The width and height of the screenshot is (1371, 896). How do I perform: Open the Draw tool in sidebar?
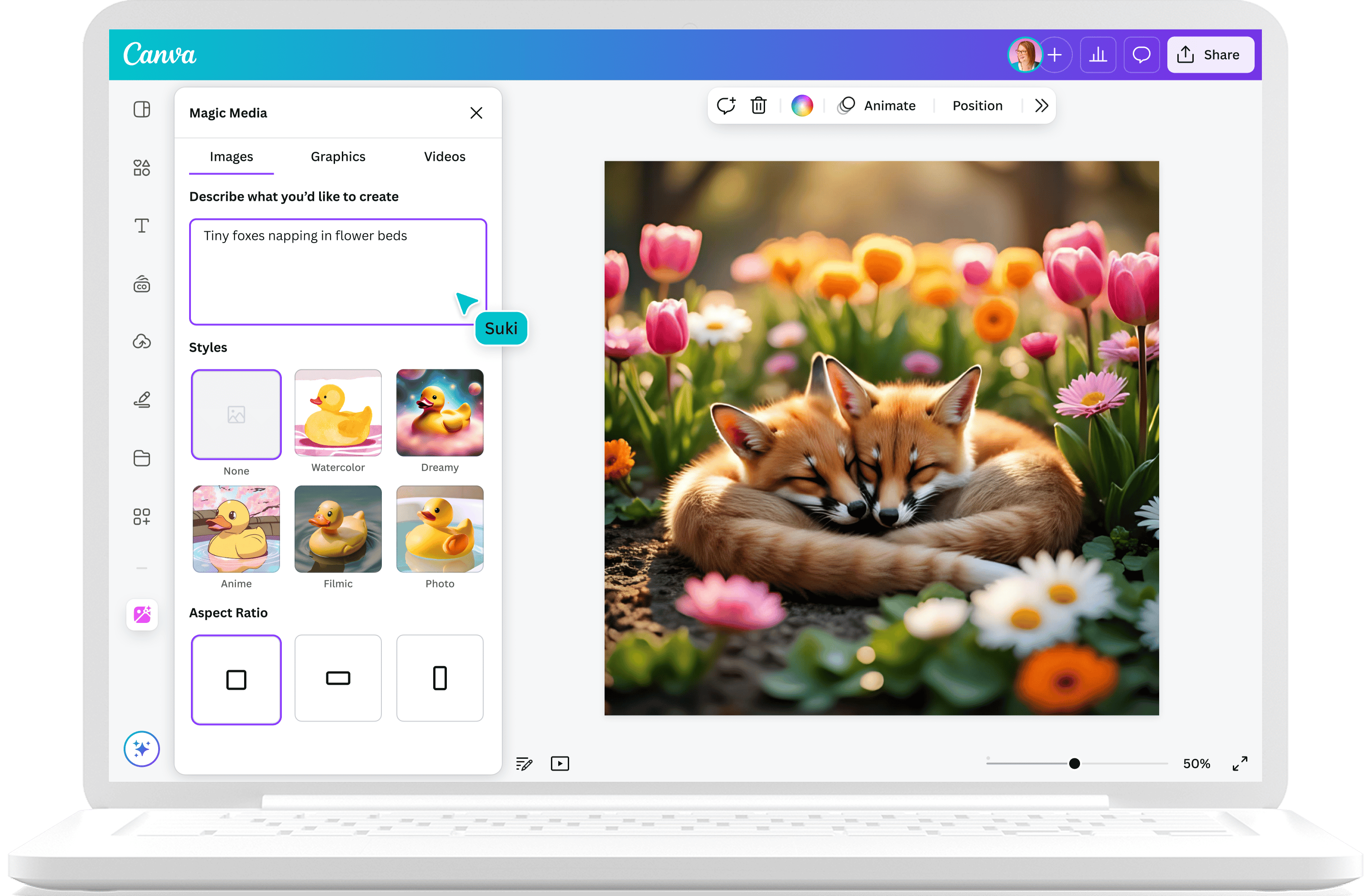[x=142, y=400]
